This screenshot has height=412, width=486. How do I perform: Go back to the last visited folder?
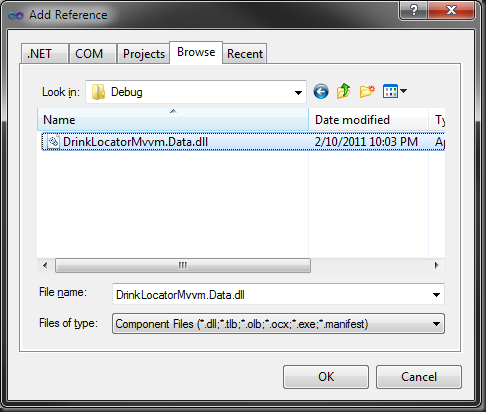click(x=321, y=91)
